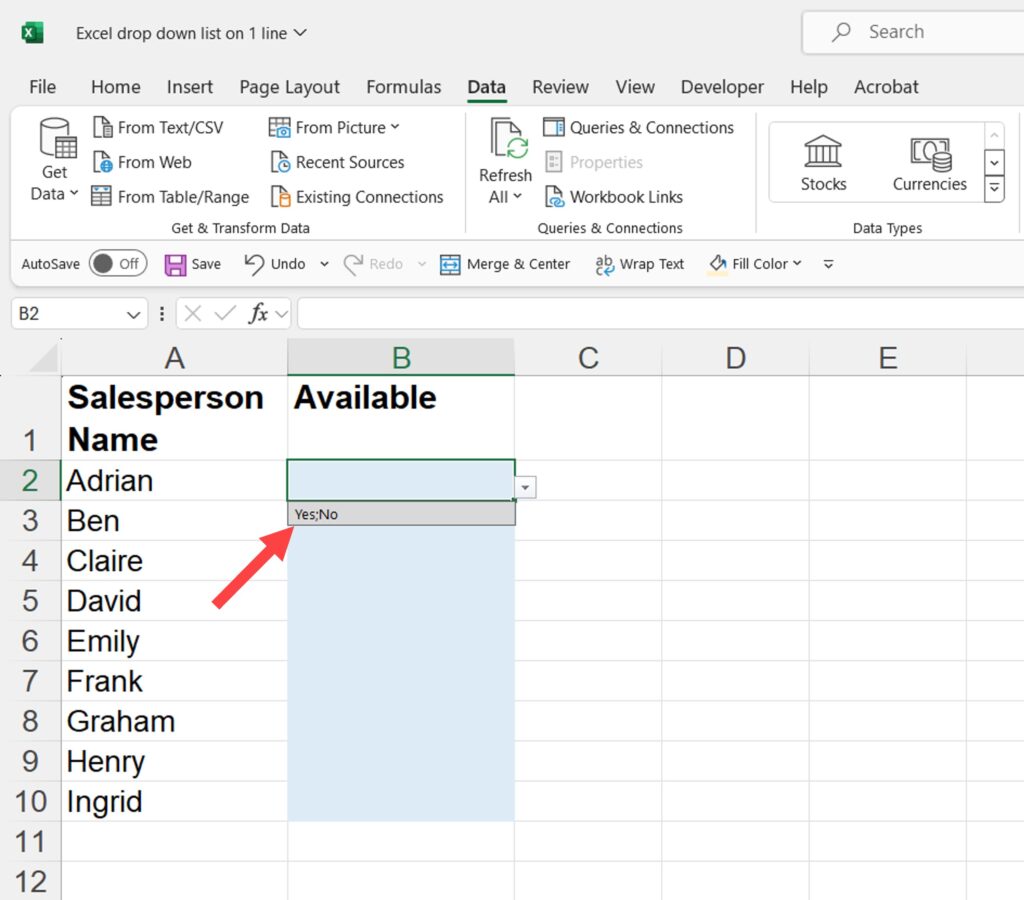This screenshot has height=900, width=1024.
Task: Select cell containing Graham
Action: tap(174, 722)
